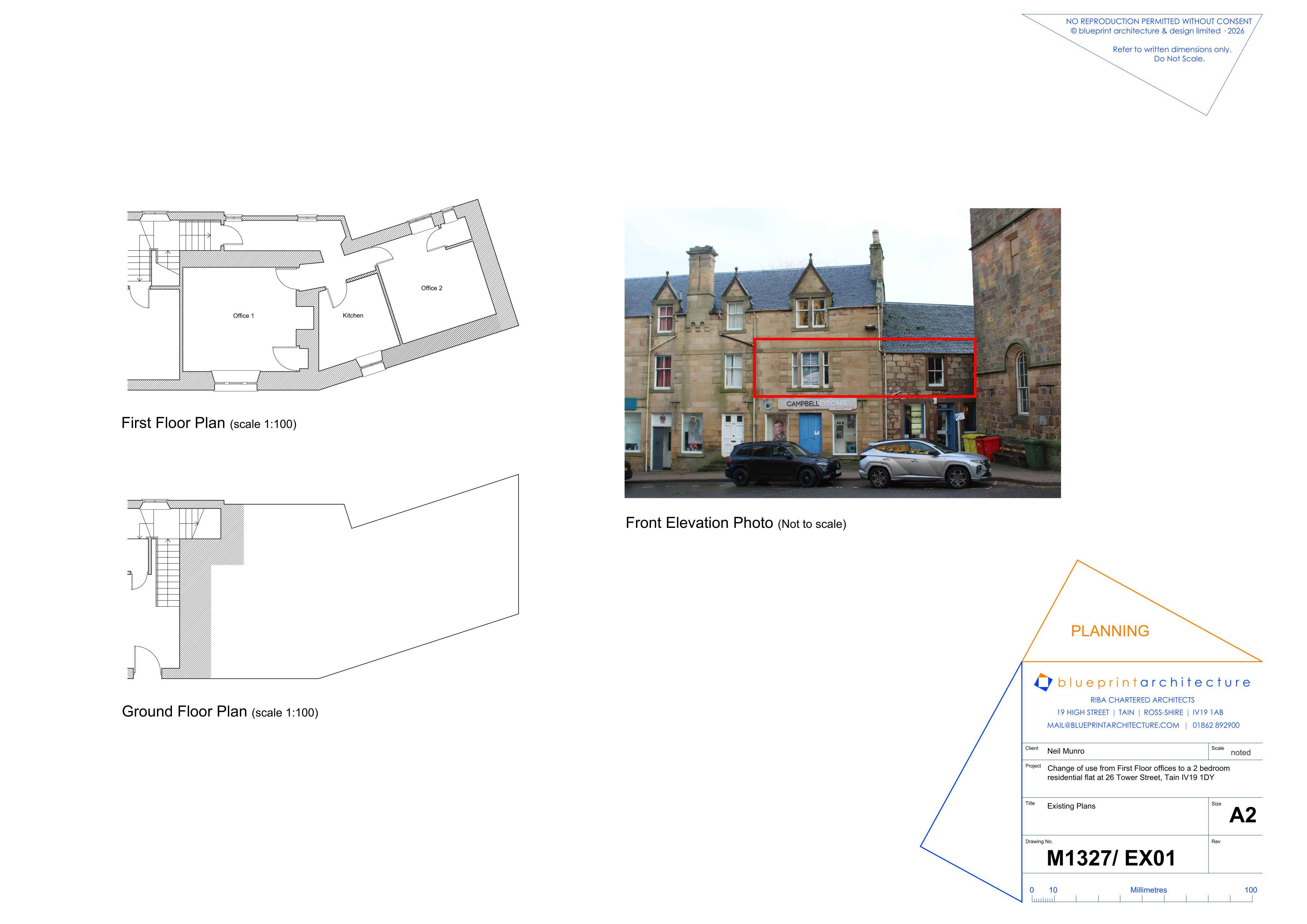Click the 'A2' sheet size
The width and height of the screenshot is (1307, 924).
pos(1243,815)
